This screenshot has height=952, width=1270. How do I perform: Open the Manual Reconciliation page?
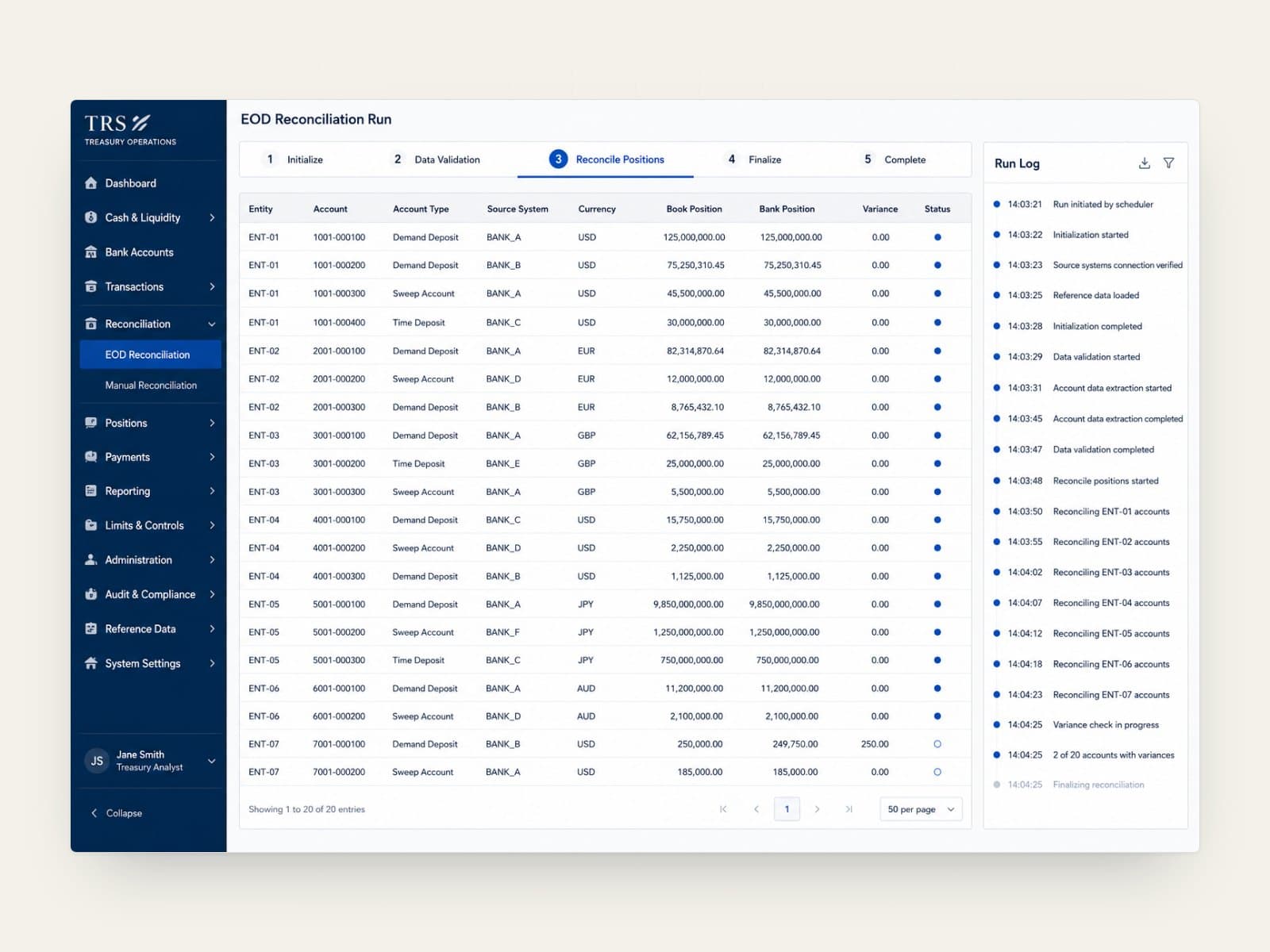click(151, 386)
